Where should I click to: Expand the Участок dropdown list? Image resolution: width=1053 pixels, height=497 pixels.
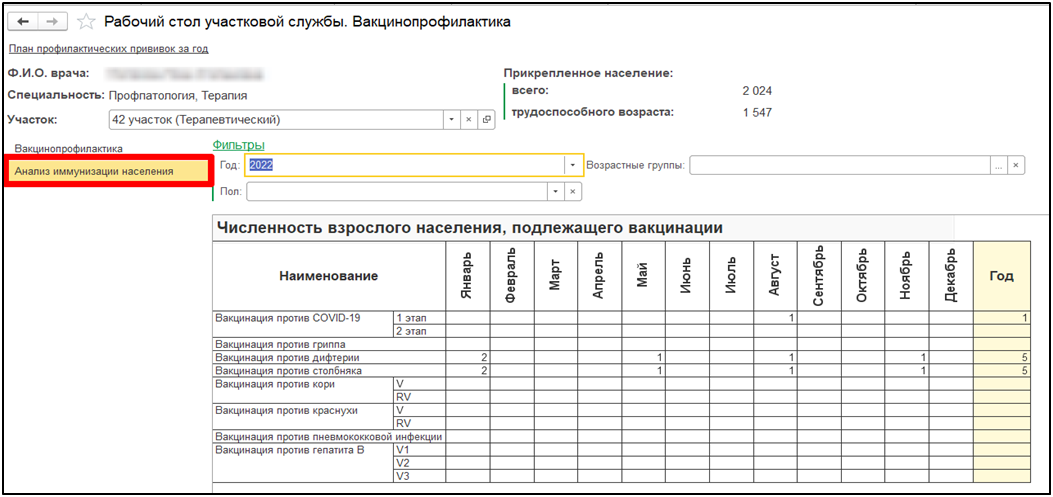(x=449, y=120)
